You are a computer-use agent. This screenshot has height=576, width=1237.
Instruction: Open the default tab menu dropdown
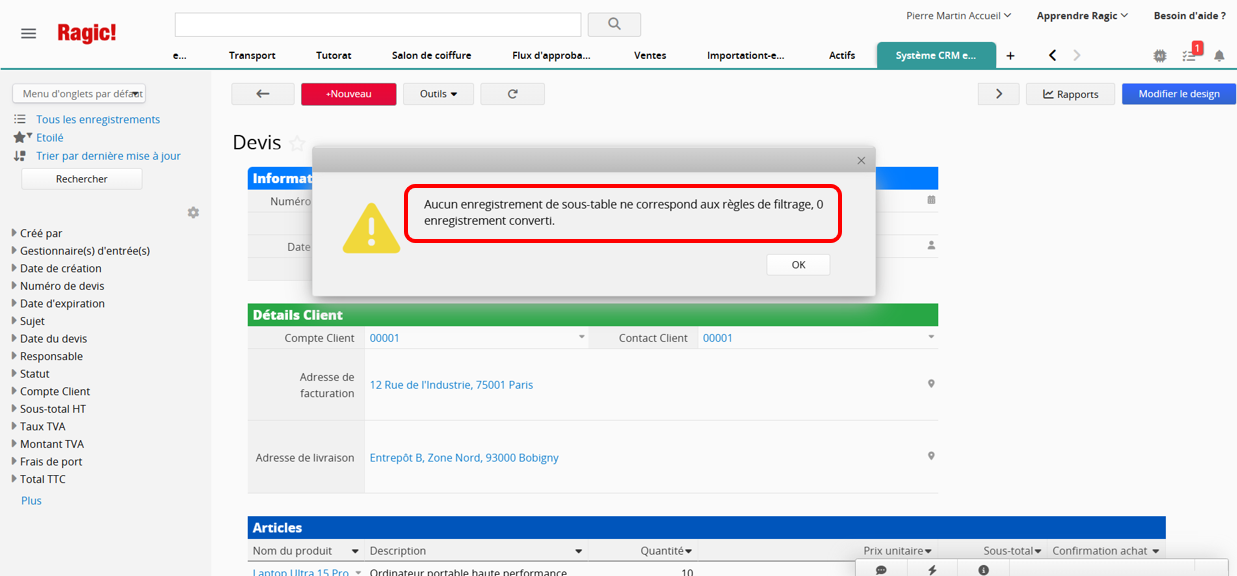click(79, 94)
